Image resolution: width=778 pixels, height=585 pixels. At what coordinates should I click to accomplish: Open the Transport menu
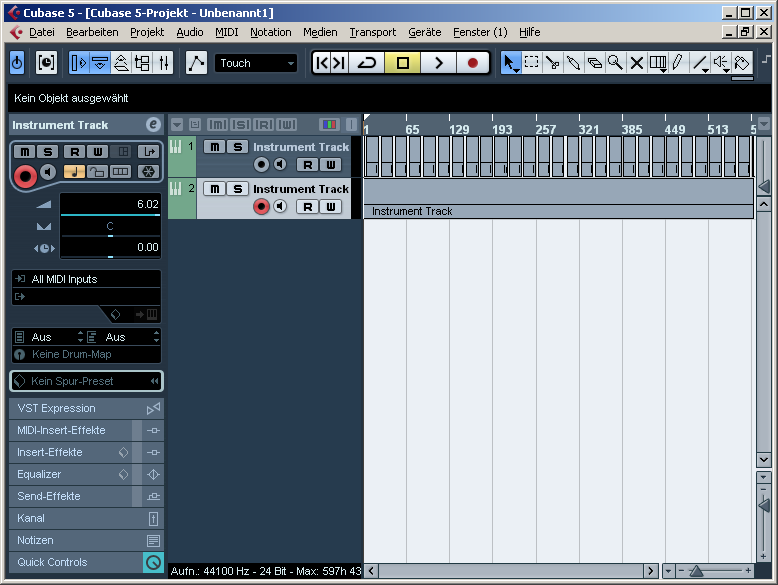(x=373, y=32)
